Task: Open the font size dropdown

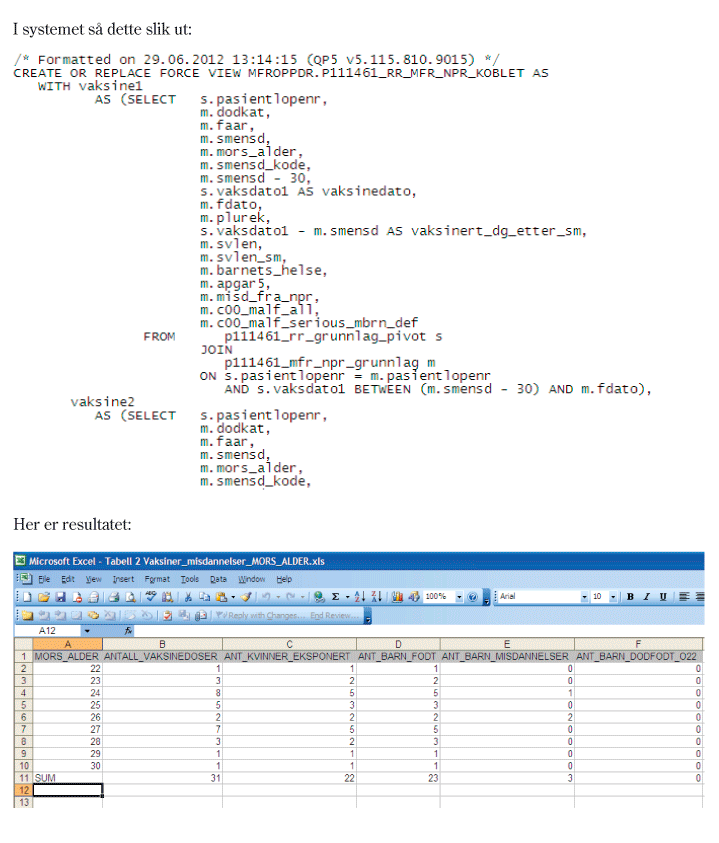Action: point(614,597)
